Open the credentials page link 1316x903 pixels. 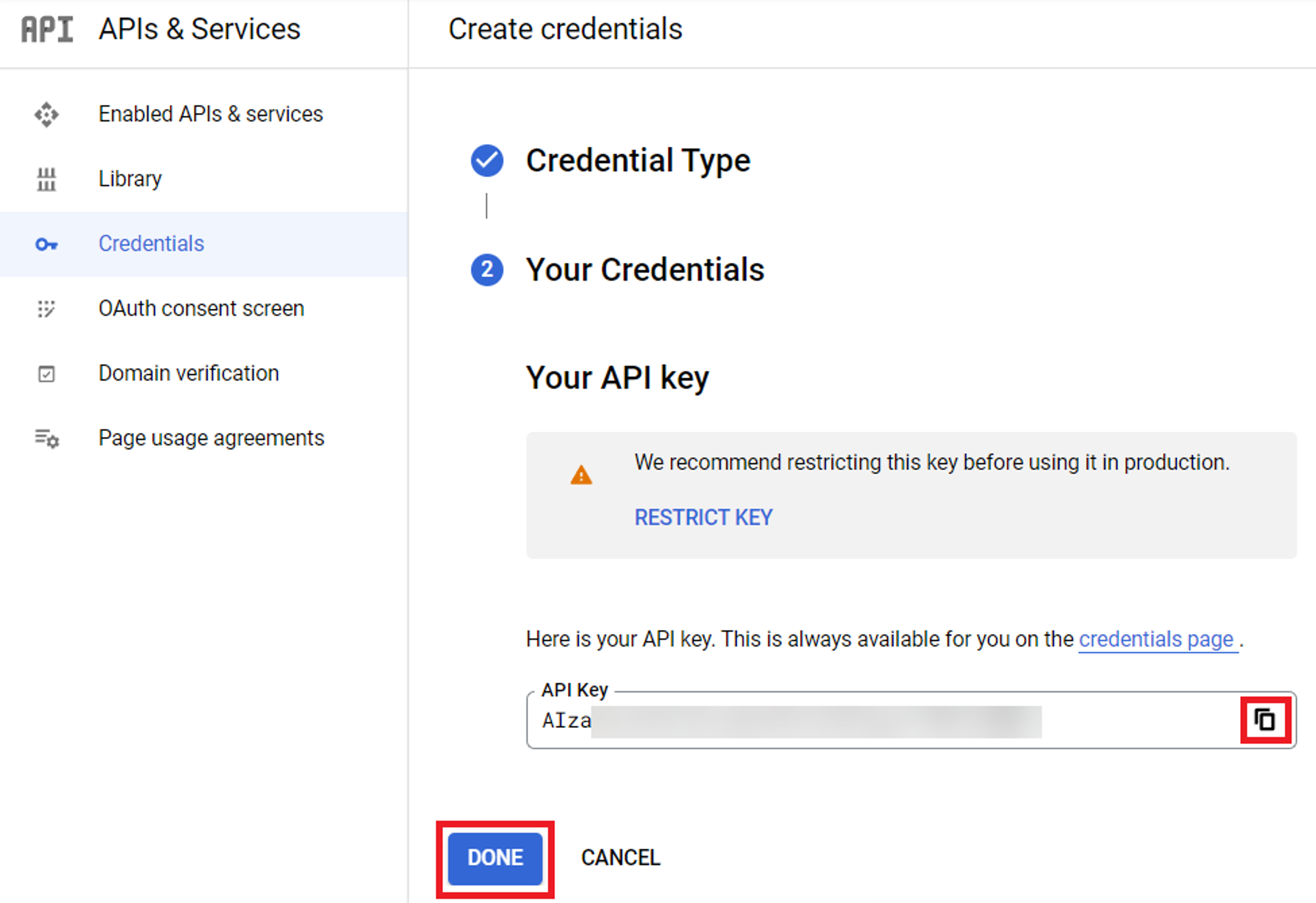(x=1156, y=640)
